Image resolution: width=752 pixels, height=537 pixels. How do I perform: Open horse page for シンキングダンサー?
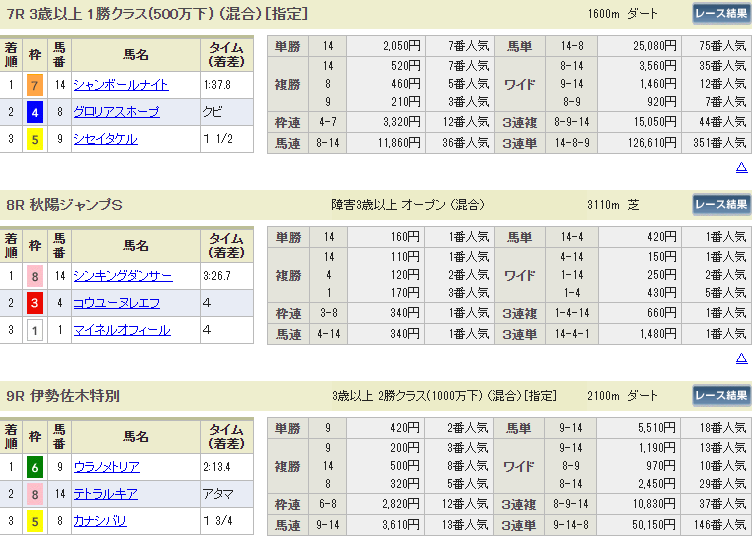123,276
